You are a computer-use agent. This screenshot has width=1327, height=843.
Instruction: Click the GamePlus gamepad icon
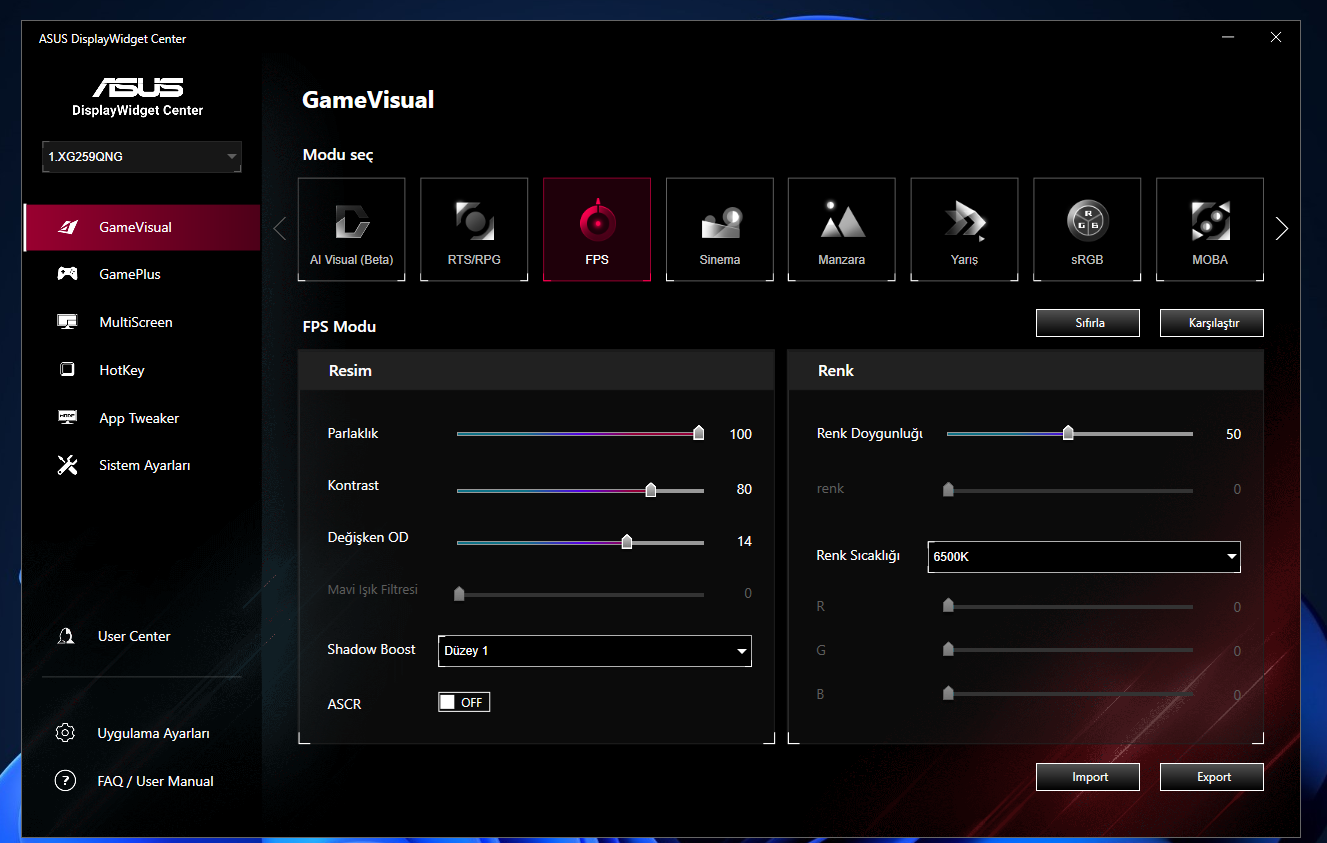click(x=67, y=274)
